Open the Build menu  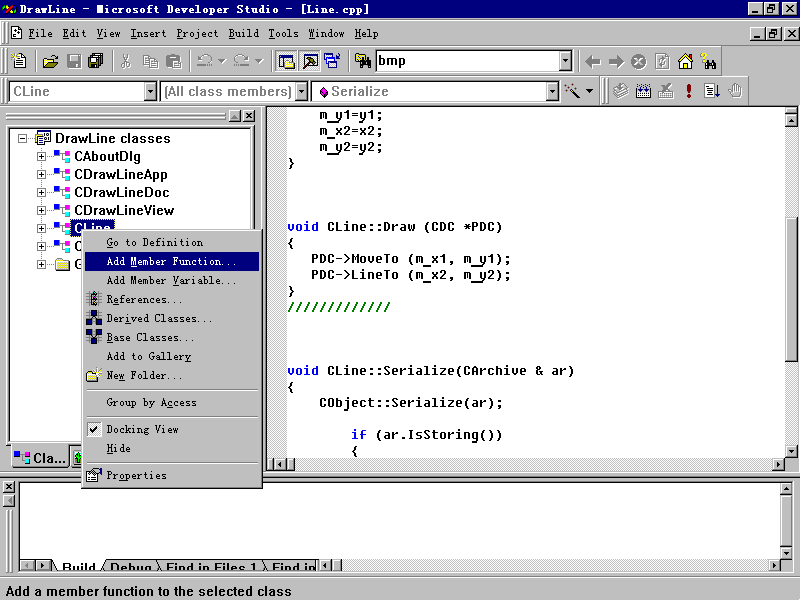click(243, 34)
